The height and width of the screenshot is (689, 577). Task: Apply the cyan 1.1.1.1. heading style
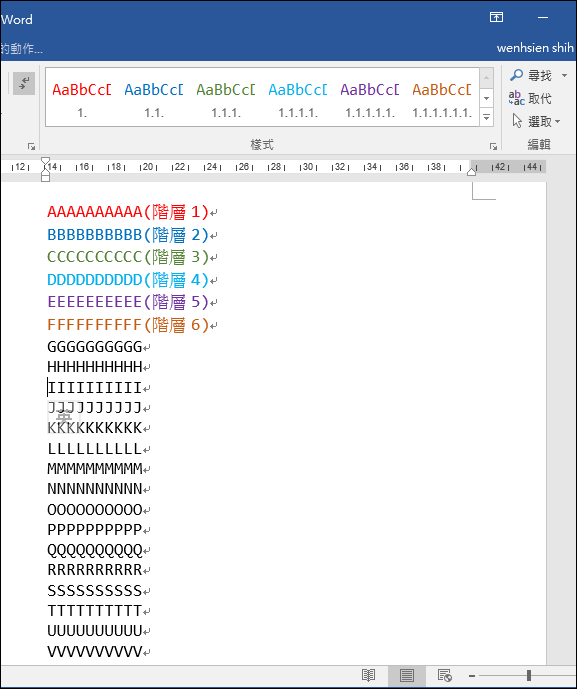(298, 99)
